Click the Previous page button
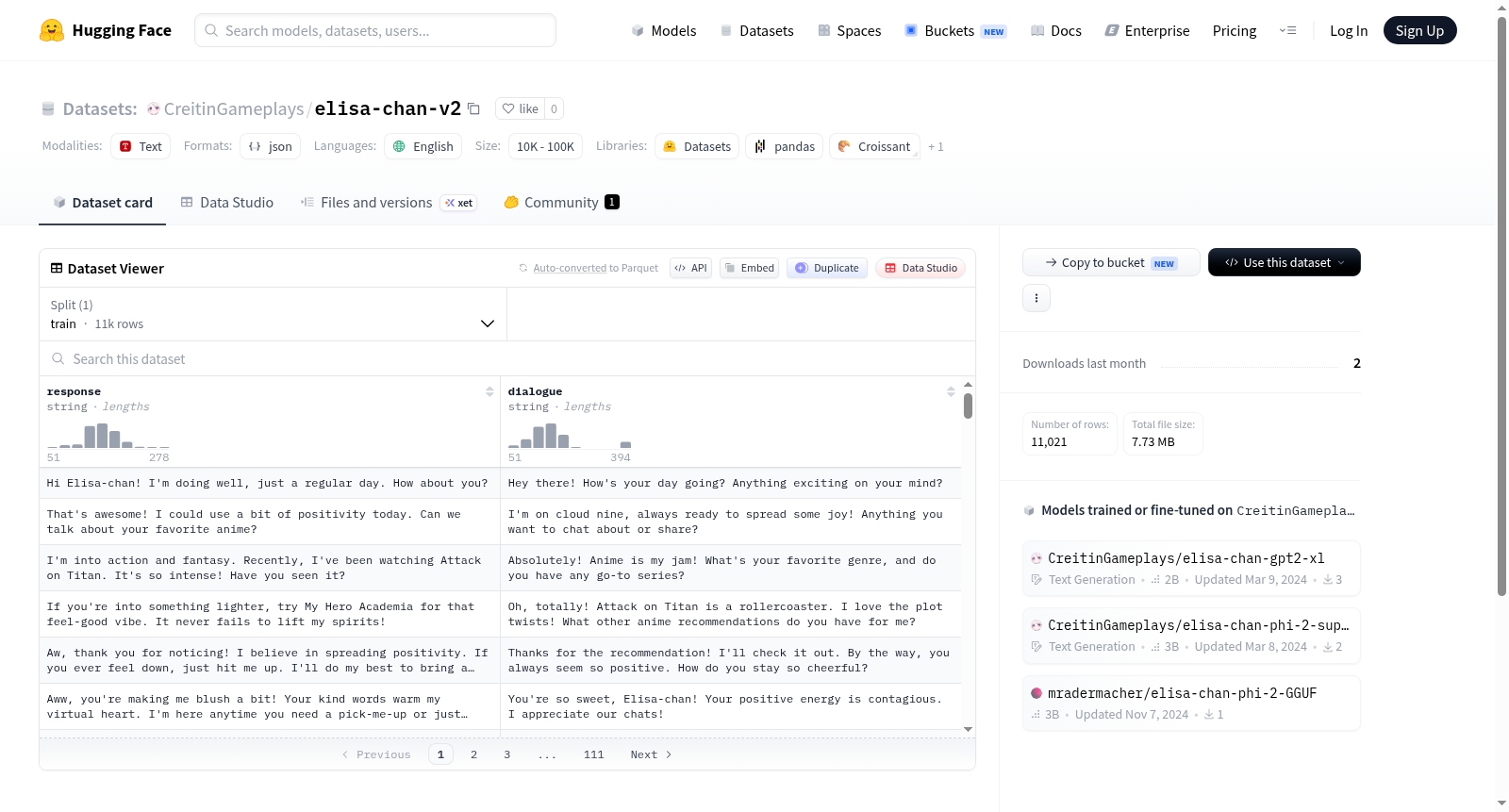The width and height of the screenshot is (1509, 812). (376, 754)
